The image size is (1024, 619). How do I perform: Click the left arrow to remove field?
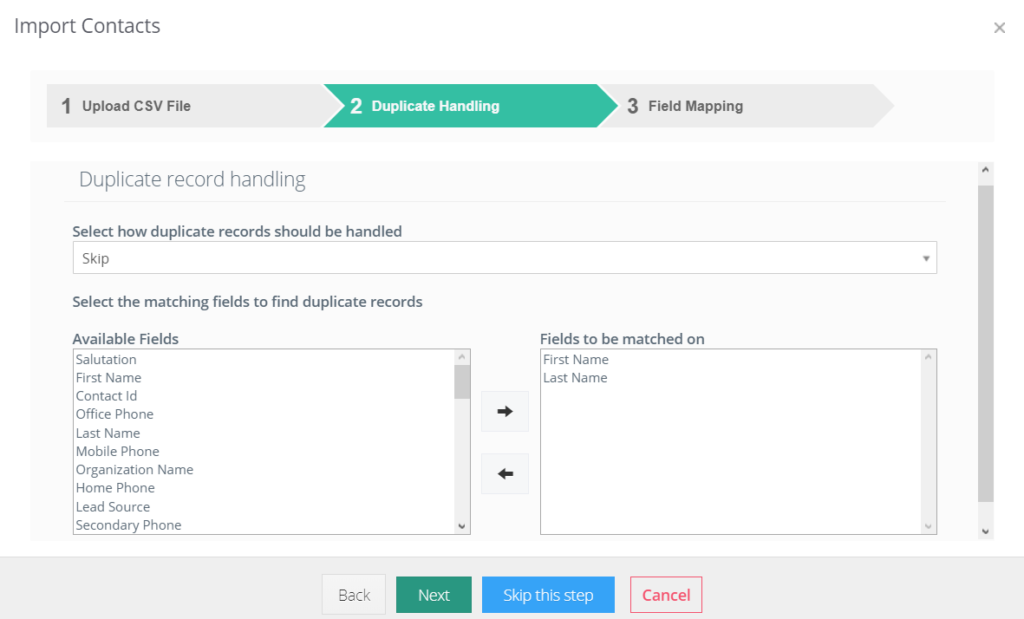[504, 474]
